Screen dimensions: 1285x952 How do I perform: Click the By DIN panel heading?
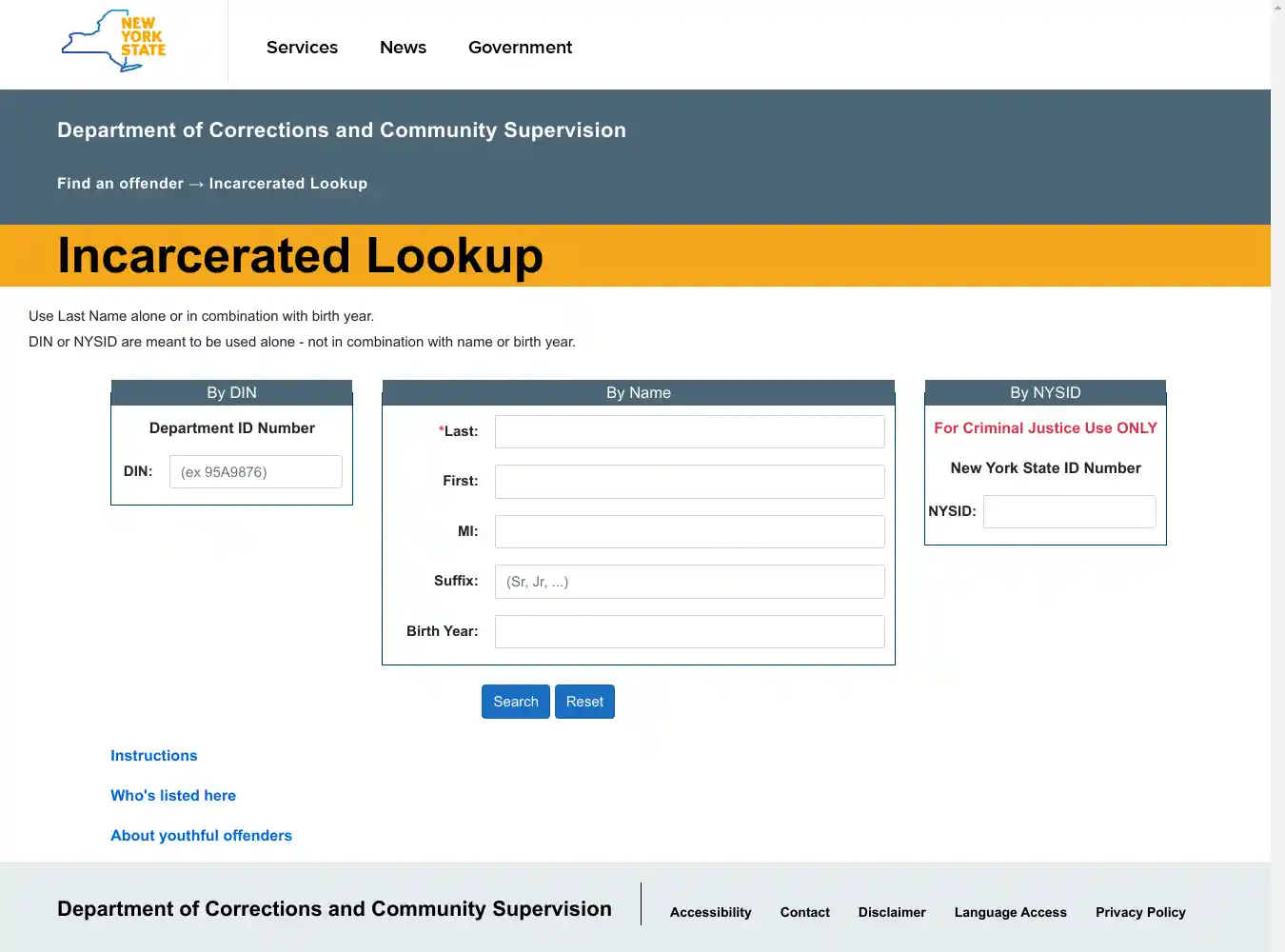[231, 393]
